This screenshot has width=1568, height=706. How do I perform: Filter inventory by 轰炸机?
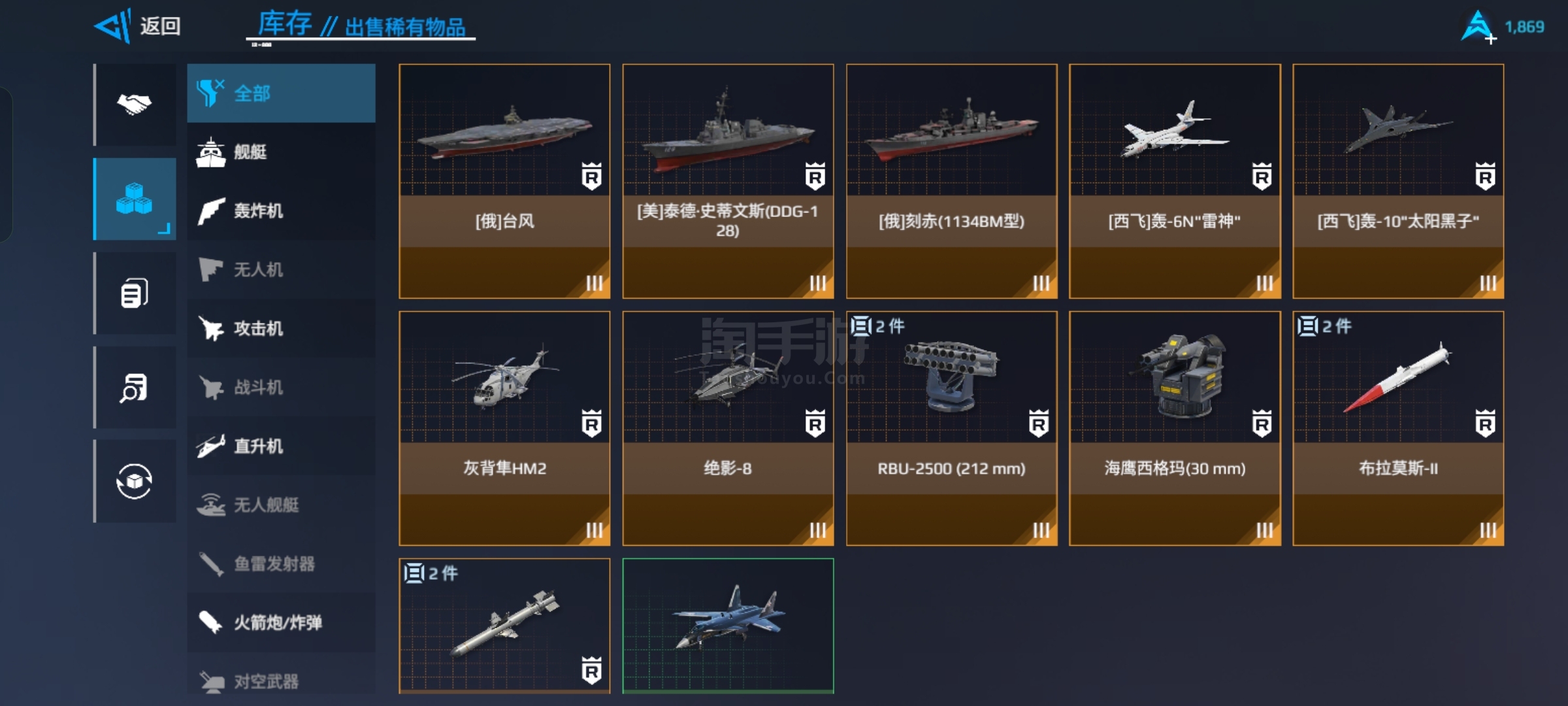[x=281, y=210]
